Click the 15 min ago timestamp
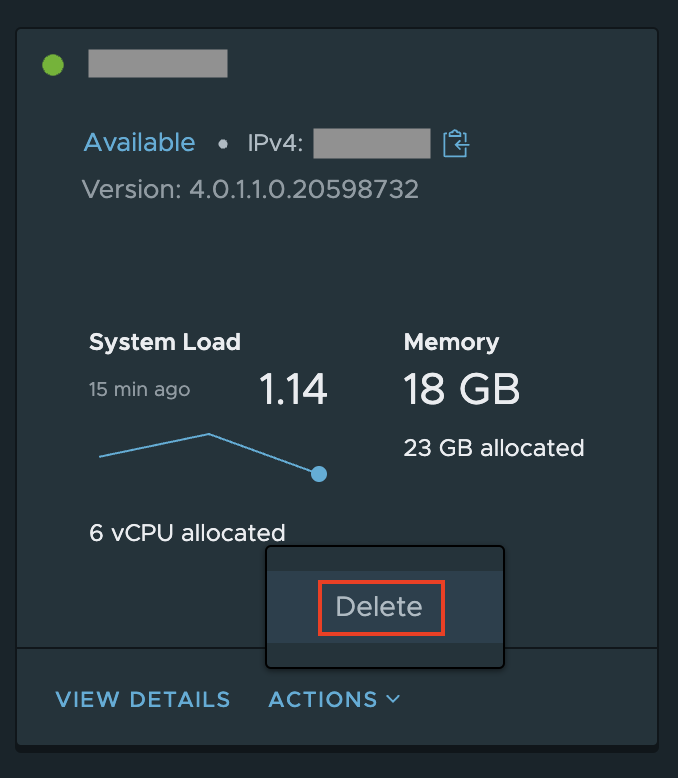Screen dimensions: 678x778 (x=139, y=389)
